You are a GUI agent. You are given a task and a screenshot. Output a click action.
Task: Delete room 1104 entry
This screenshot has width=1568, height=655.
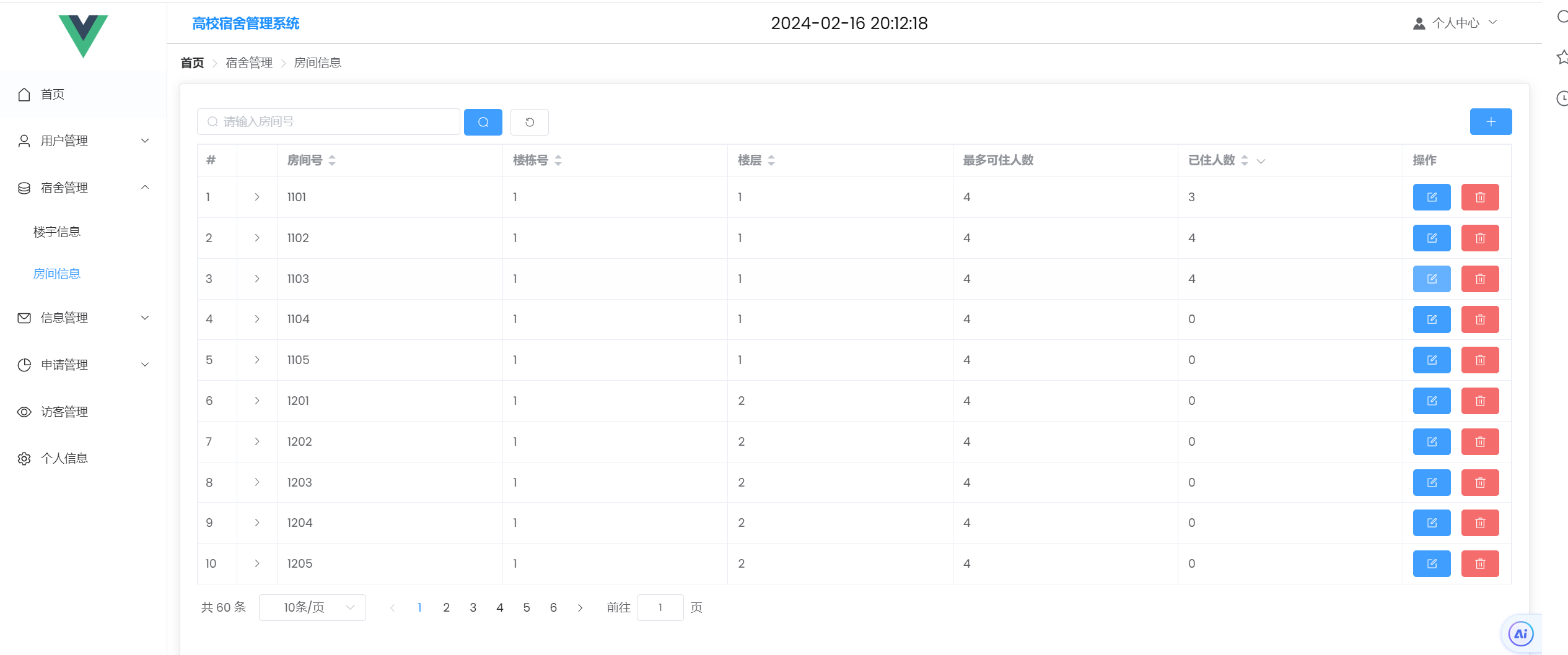tap(1479, 319)
